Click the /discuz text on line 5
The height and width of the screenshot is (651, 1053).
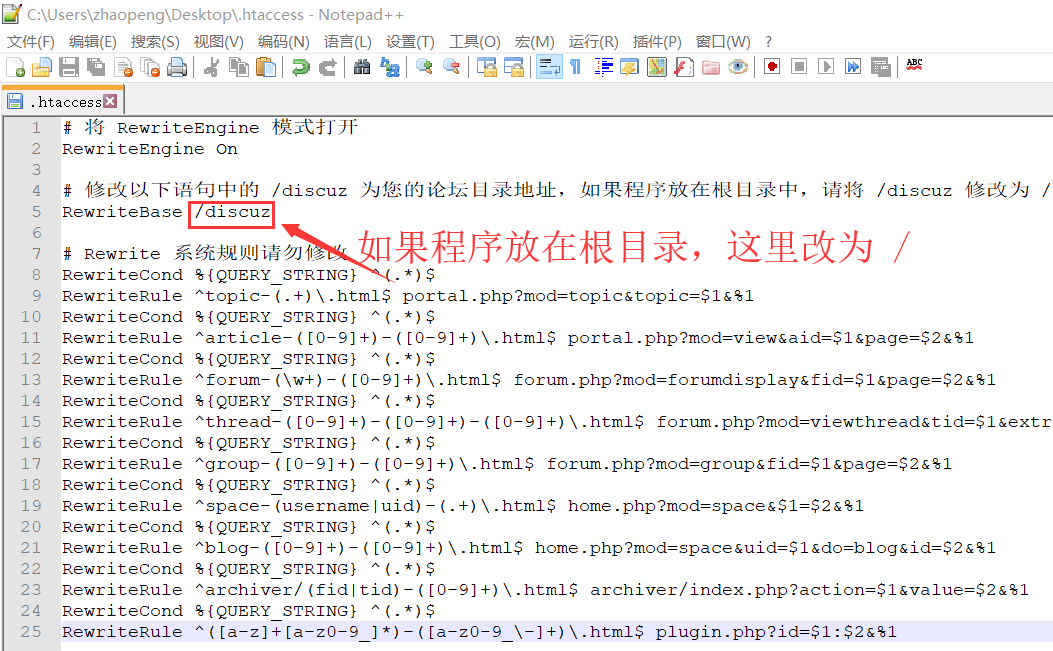tap(232, 212)
